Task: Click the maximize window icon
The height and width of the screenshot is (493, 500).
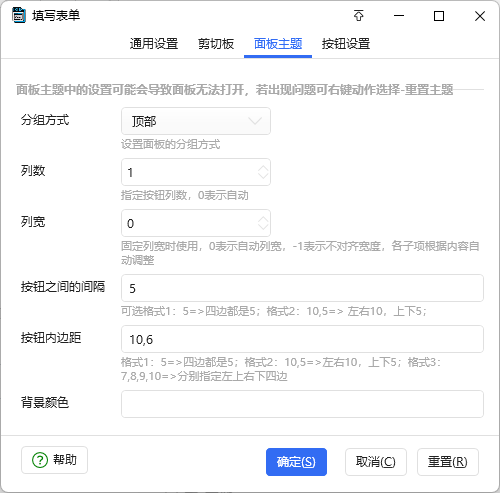Action: [439, 16]
